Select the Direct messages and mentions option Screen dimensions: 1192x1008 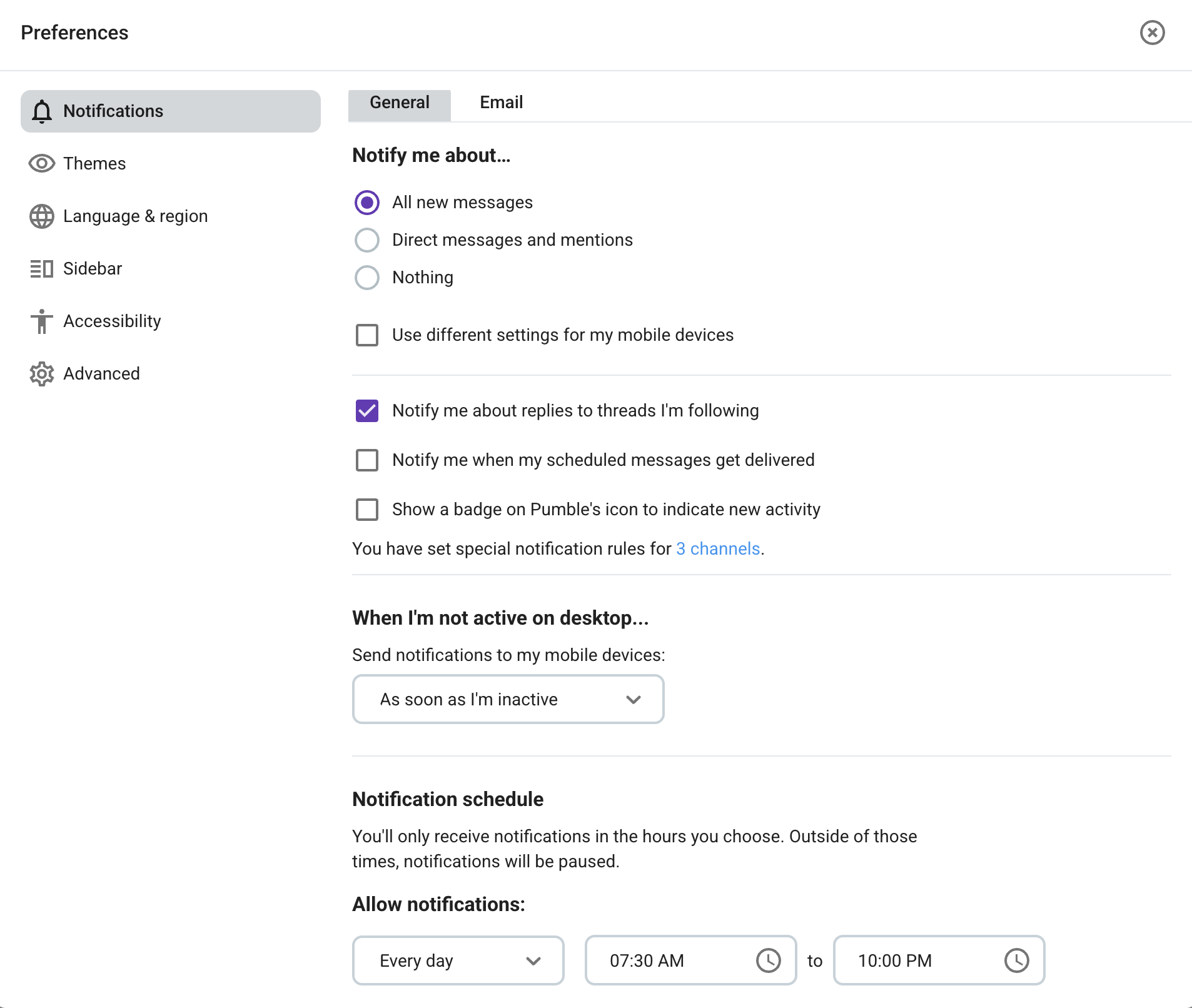[x=367, y=240]
